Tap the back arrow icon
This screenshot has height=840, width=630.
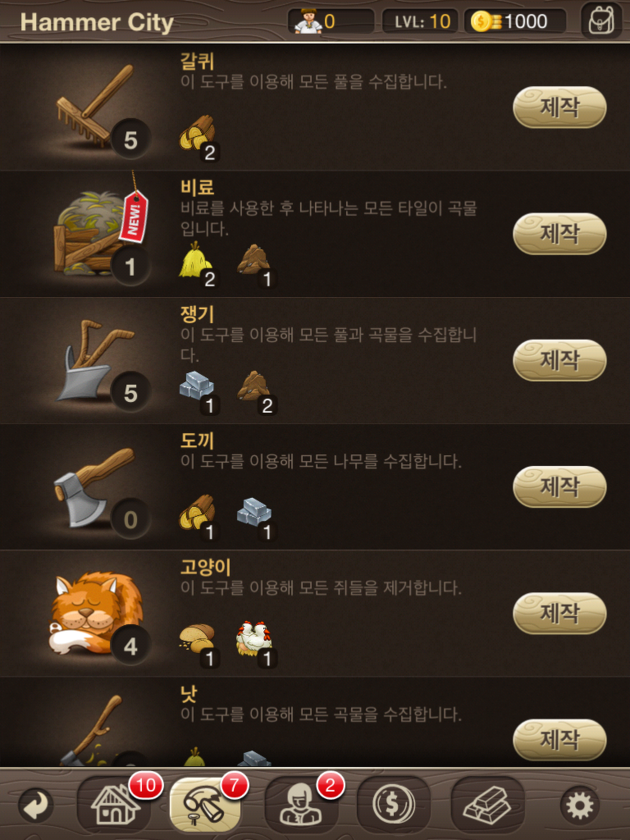(36, 805)
